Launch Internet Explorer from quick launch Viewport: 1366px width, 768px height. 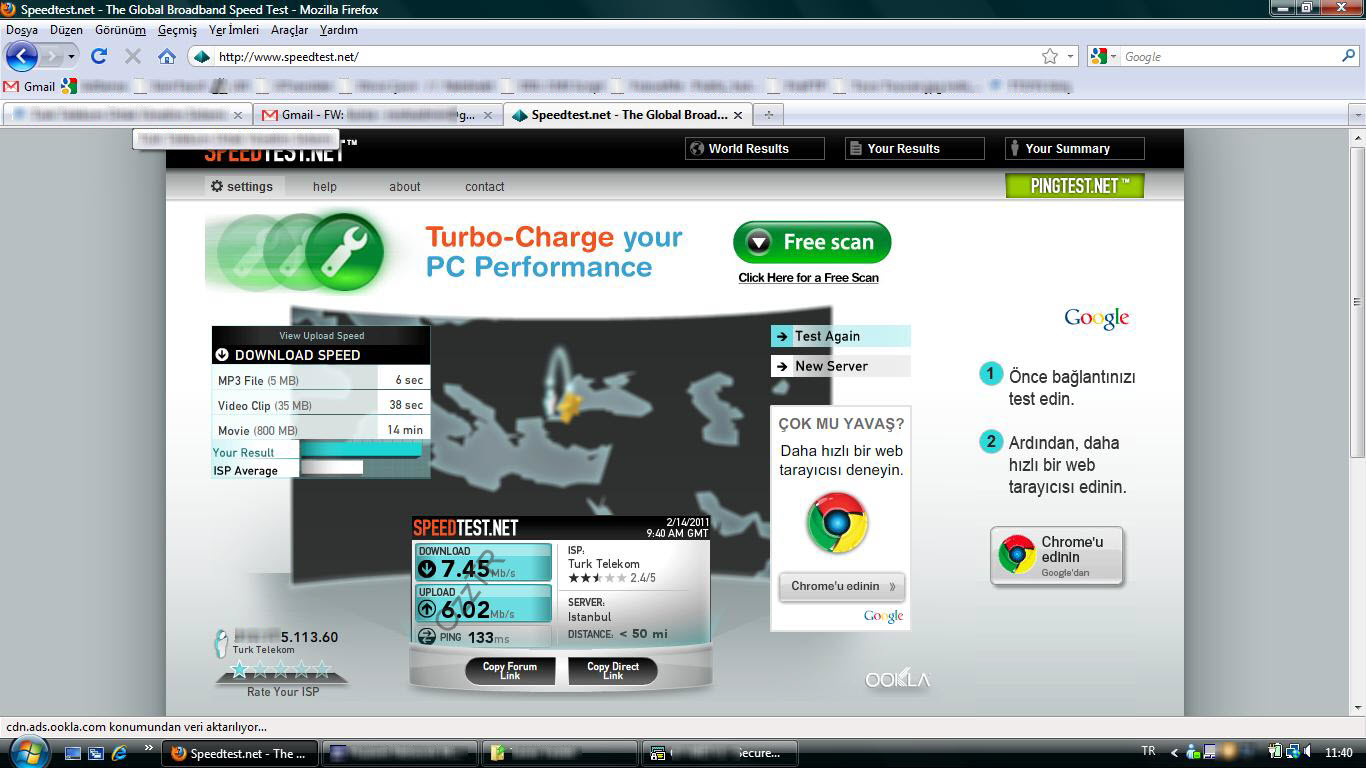tap(120, 753)
